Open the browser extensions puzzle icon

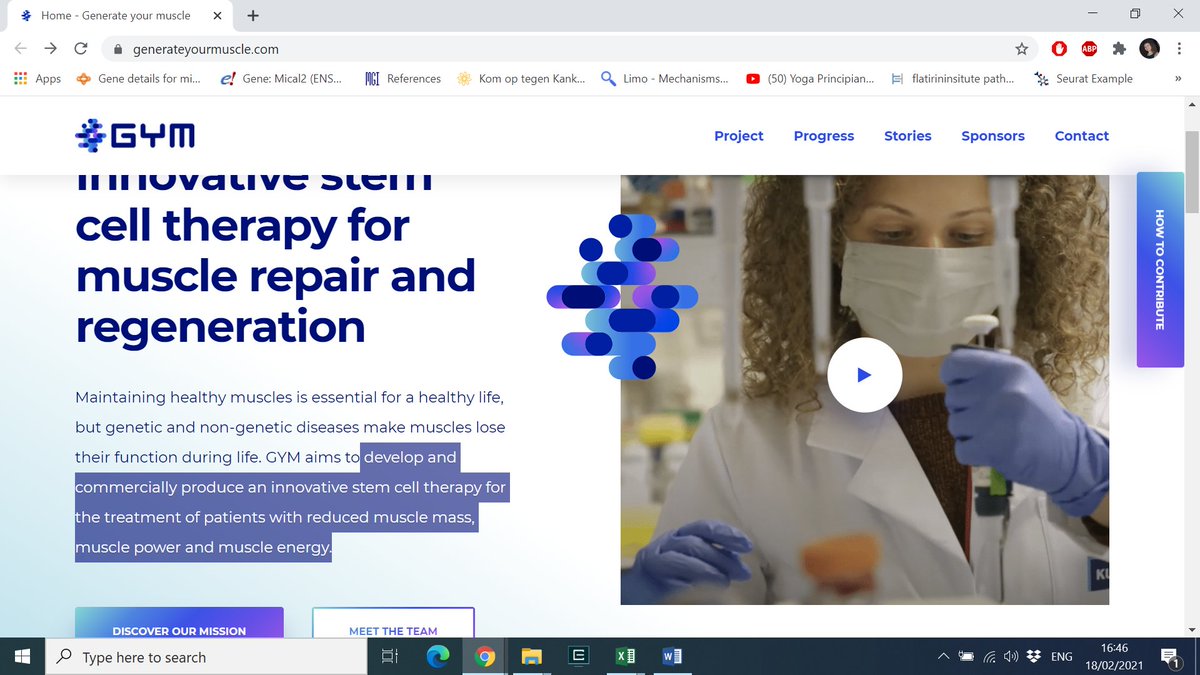pos(1119,47)
